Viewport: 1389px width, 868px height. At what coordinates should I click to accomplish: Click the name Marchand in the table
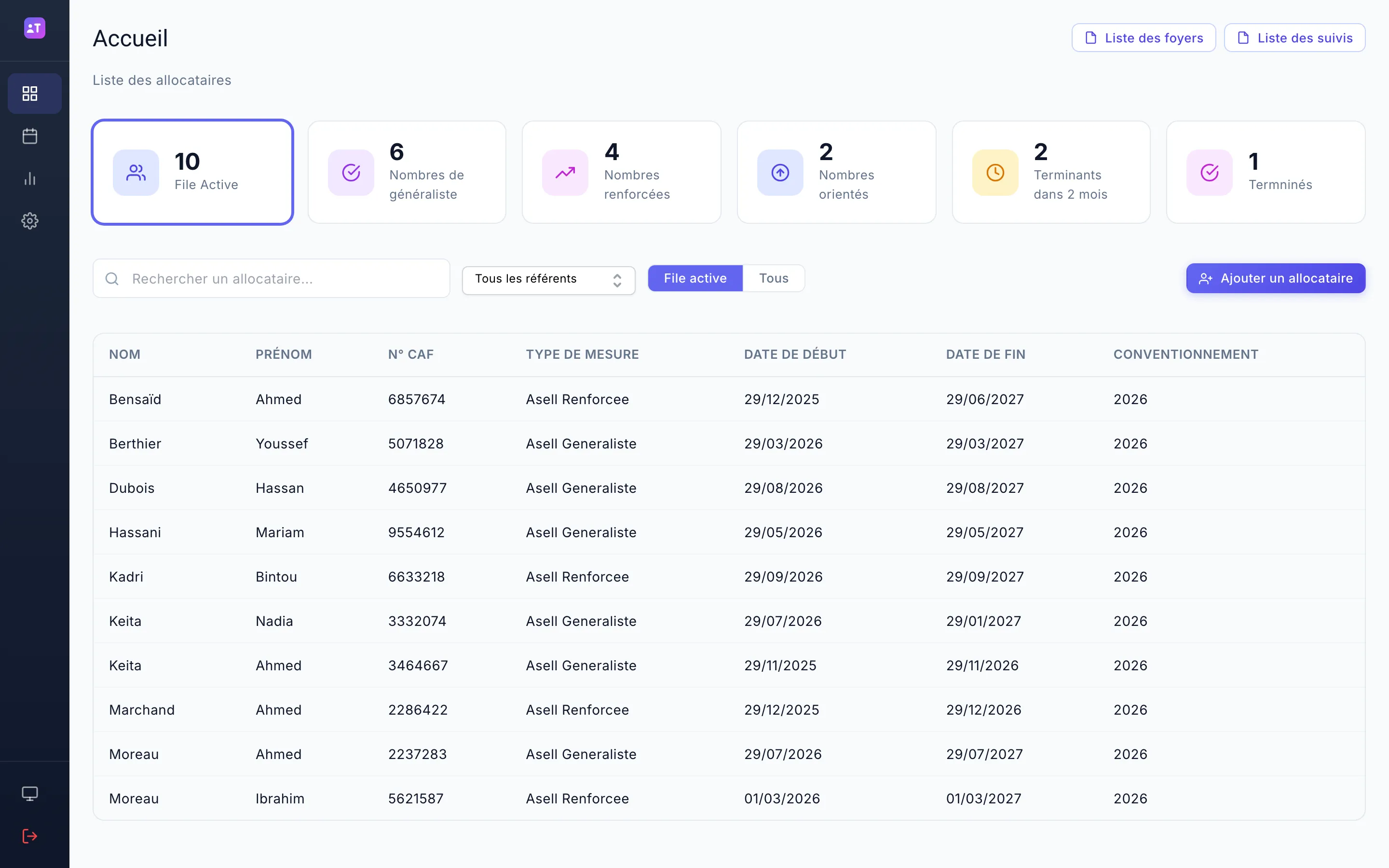coord(142,710)
